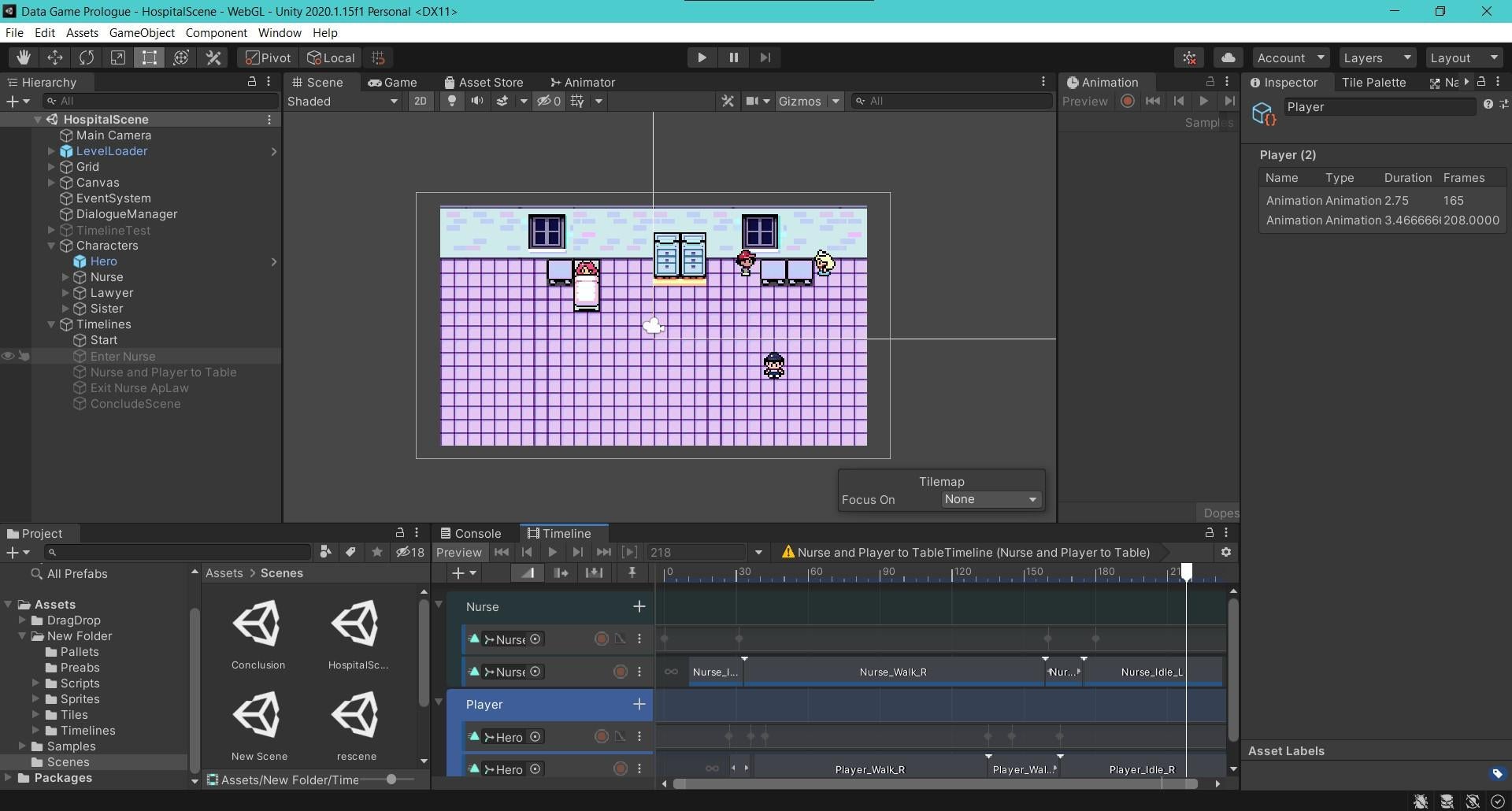Click the Timeline playhead marker
The width and height of the screenshot is (1512, 811).
click(1186, 572)
